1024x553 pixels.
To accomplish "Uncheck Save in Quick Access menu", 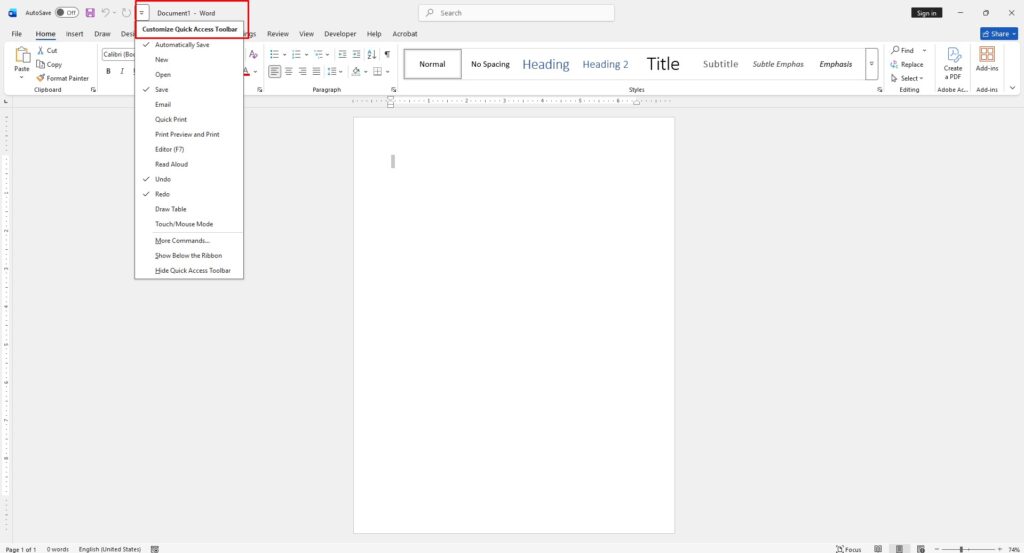I will click(x=189, y=89).
